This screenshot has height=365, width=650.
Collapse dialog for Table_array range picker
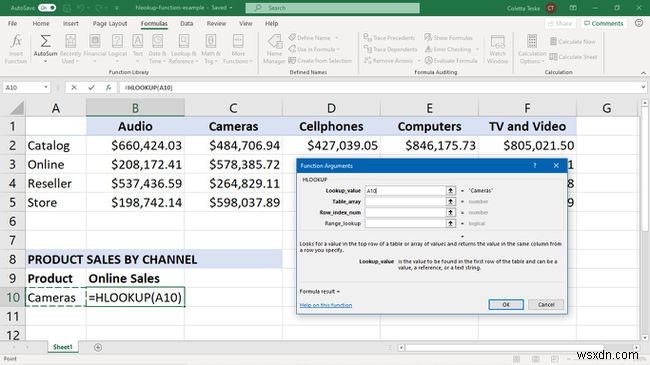[x=450, y=202]
